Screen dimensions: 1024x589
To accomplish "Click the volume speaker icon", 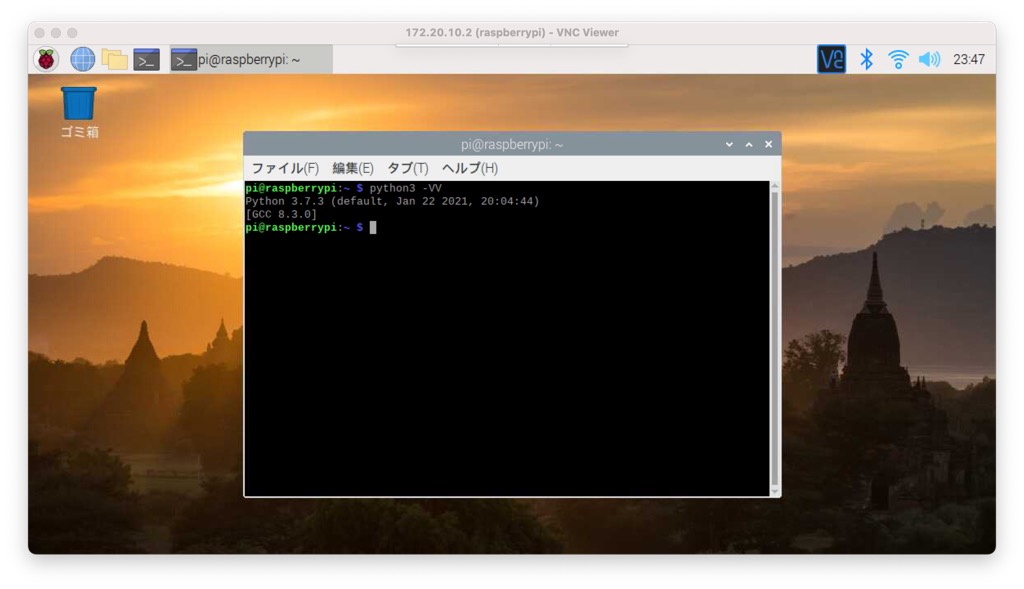I will tap(929, 59).
